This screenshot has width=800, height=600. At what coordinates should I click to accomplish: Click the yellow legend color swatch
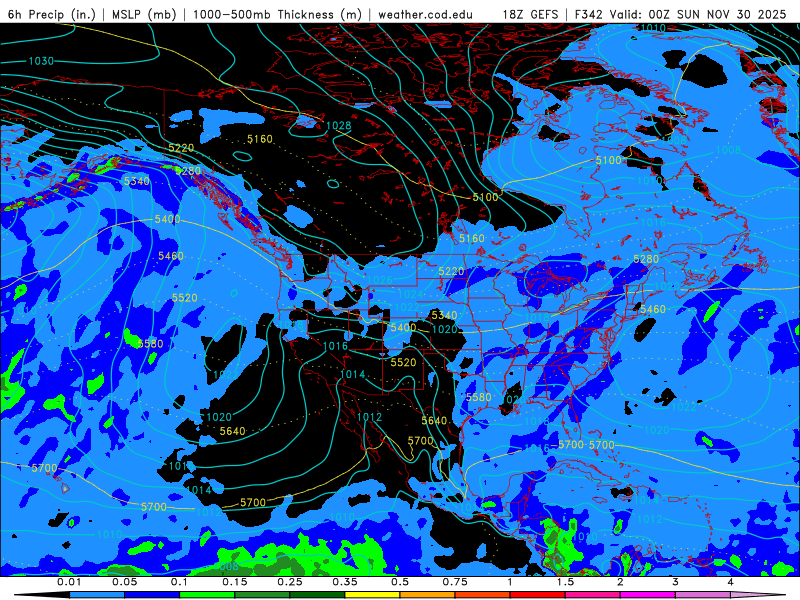(372, 595)
